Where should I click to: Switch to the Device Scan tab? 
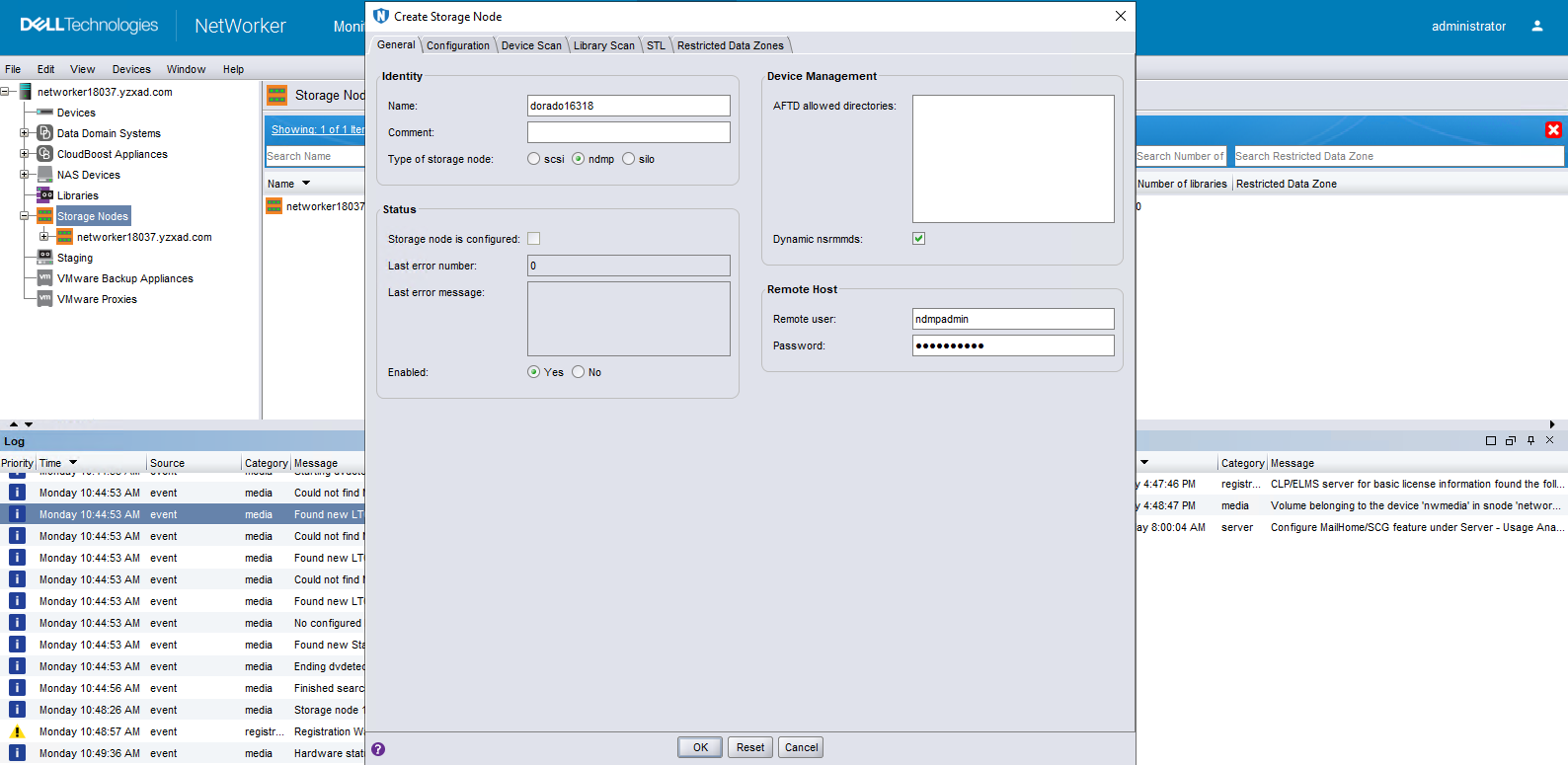tap(531, 45)
